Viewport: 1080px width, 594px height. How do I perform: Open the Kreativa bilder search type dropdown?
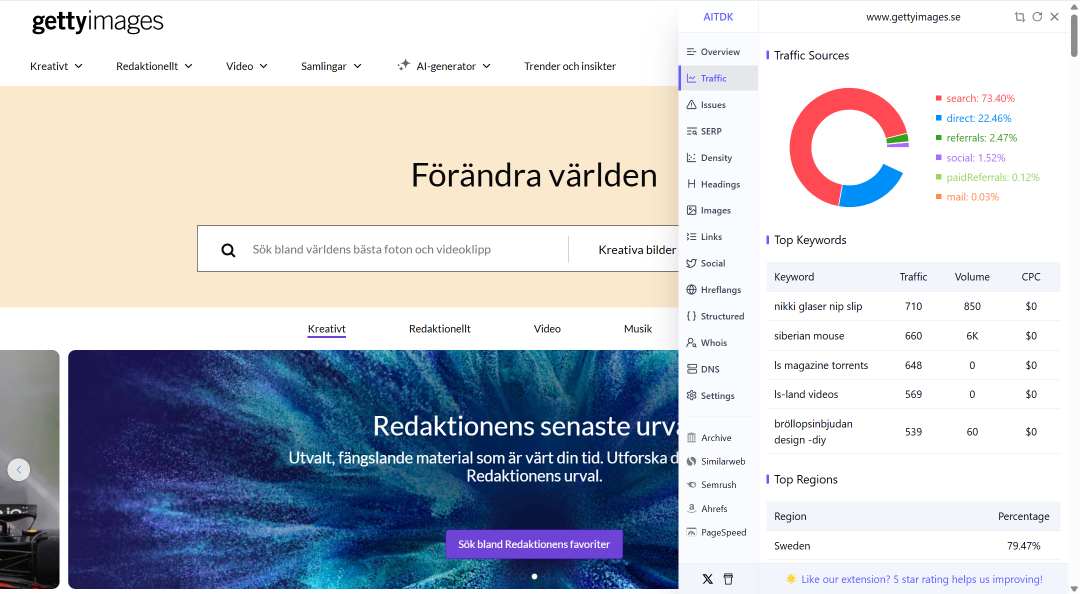pos(637,250)
